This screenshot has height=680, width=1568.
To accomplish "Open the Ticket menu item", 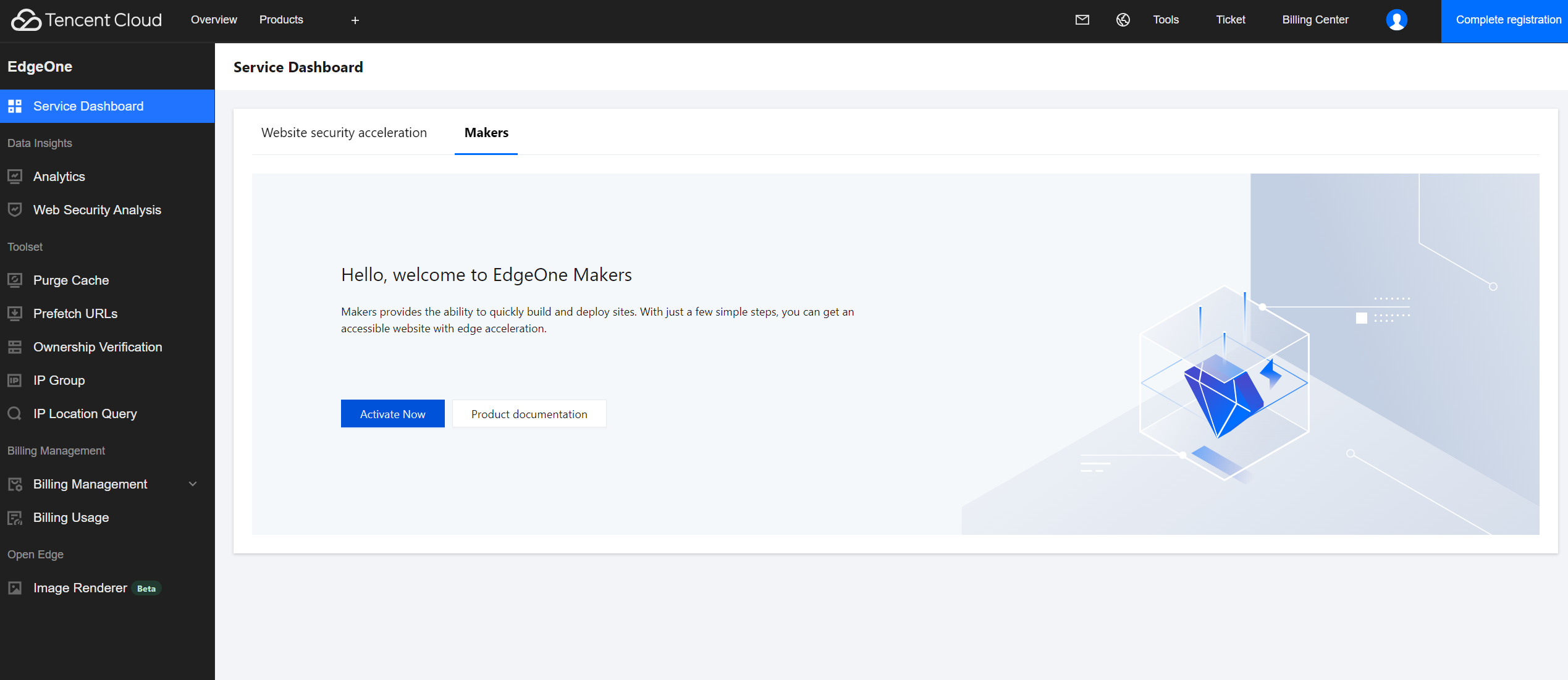I will point(1231,20).
